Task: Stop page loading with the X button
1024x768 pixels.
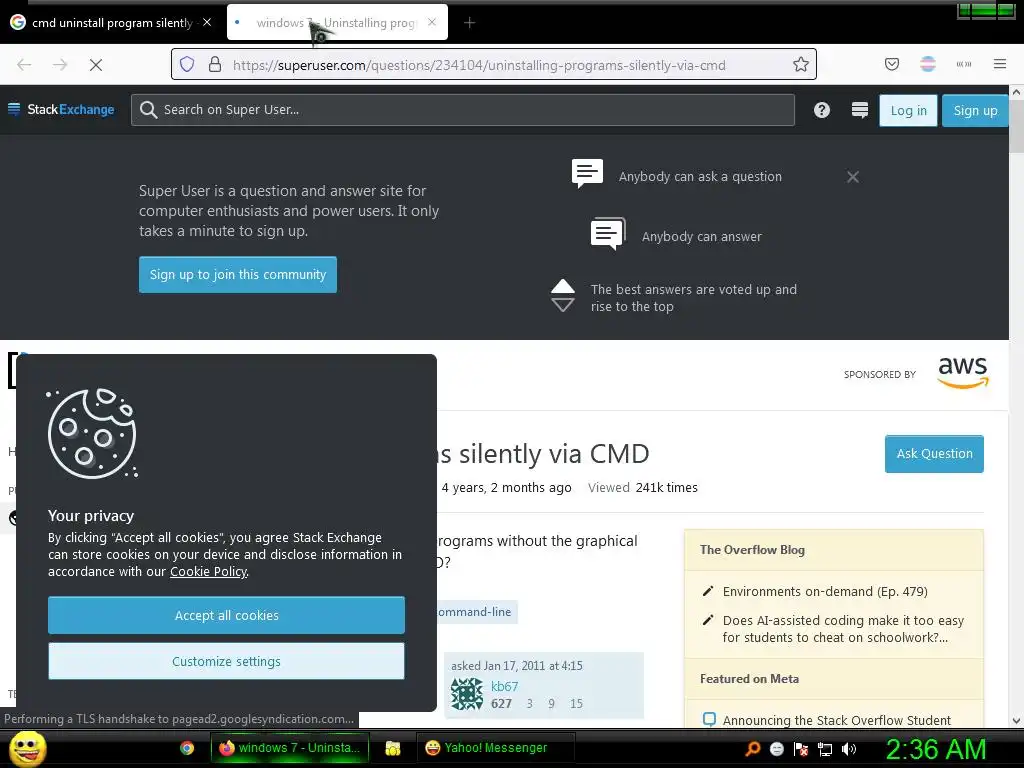Action: pos(95,65)
